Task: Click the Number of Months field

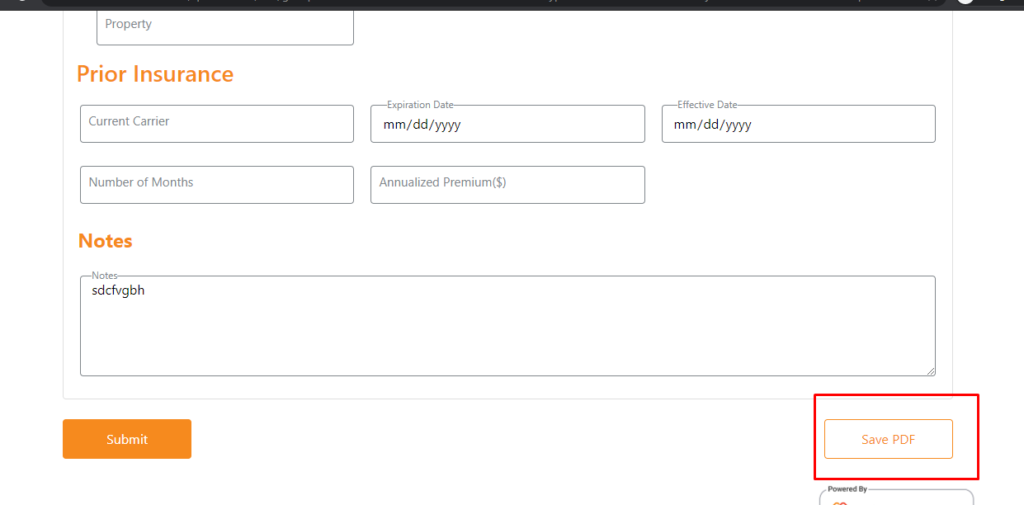Action: click(216, 184)
